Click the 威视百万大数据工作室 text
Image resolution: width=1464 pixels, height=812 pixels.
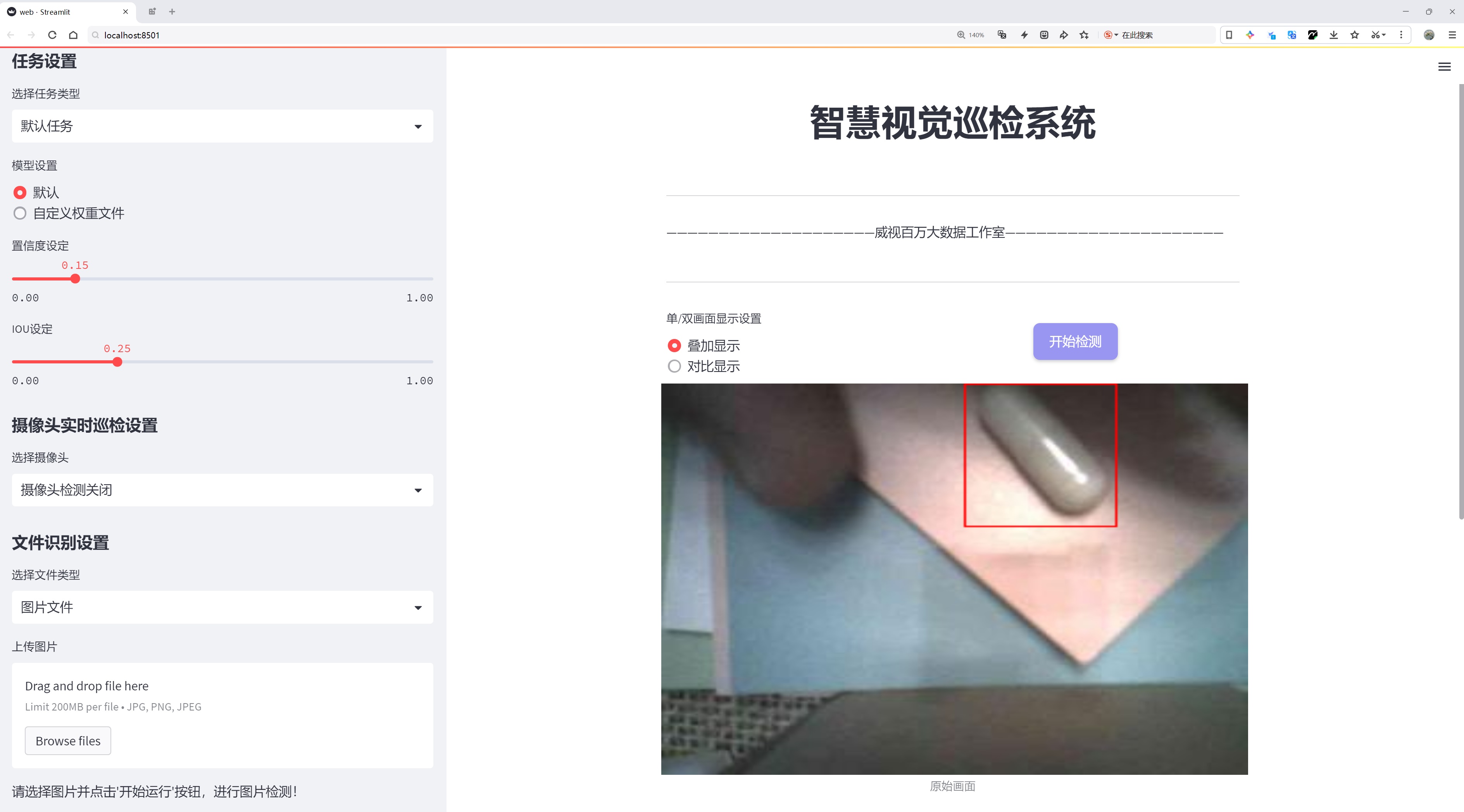(x=940, y=232)
